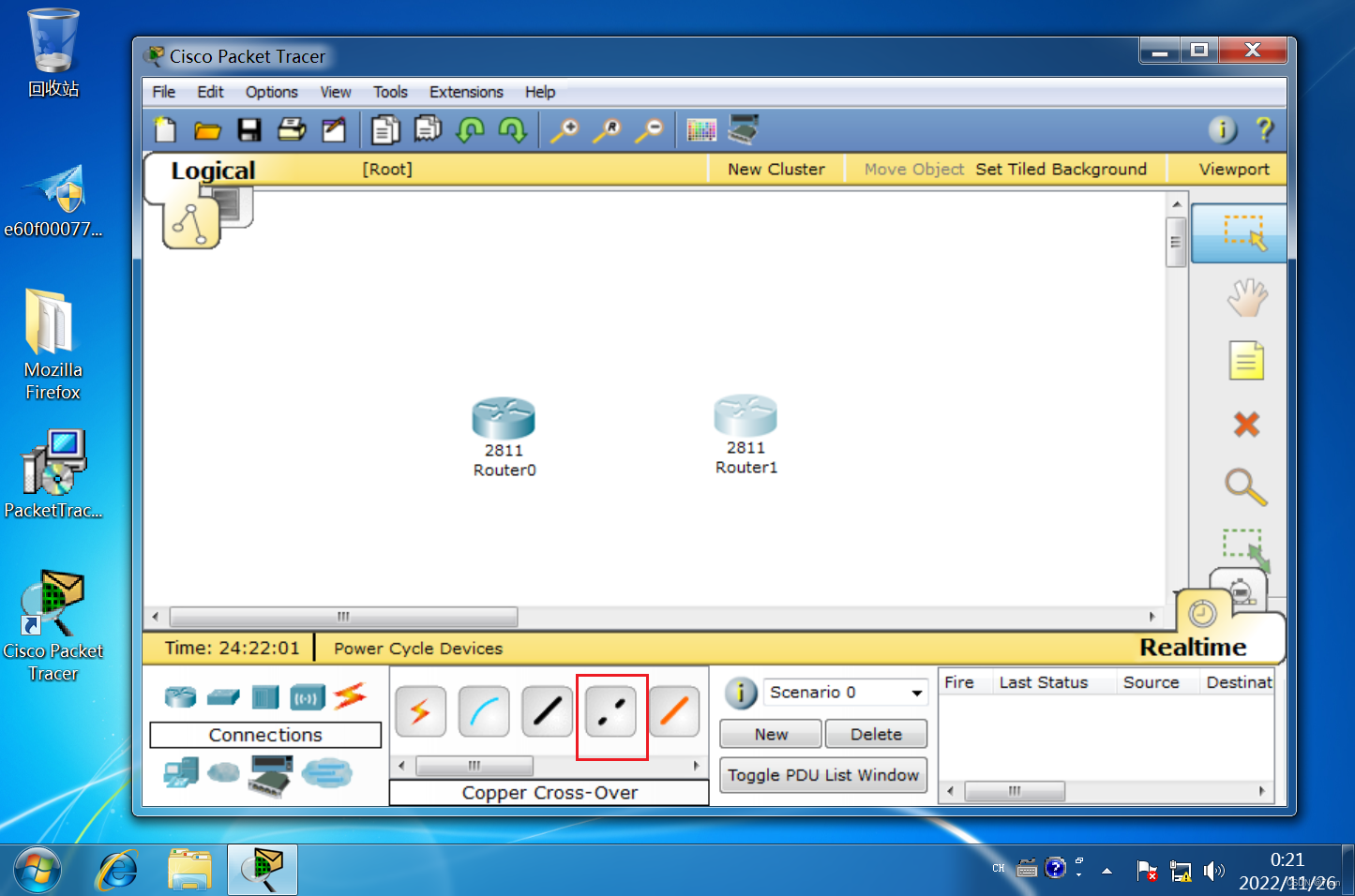
Task: Choose the red X Delete tool
Action: point(1246,425)
